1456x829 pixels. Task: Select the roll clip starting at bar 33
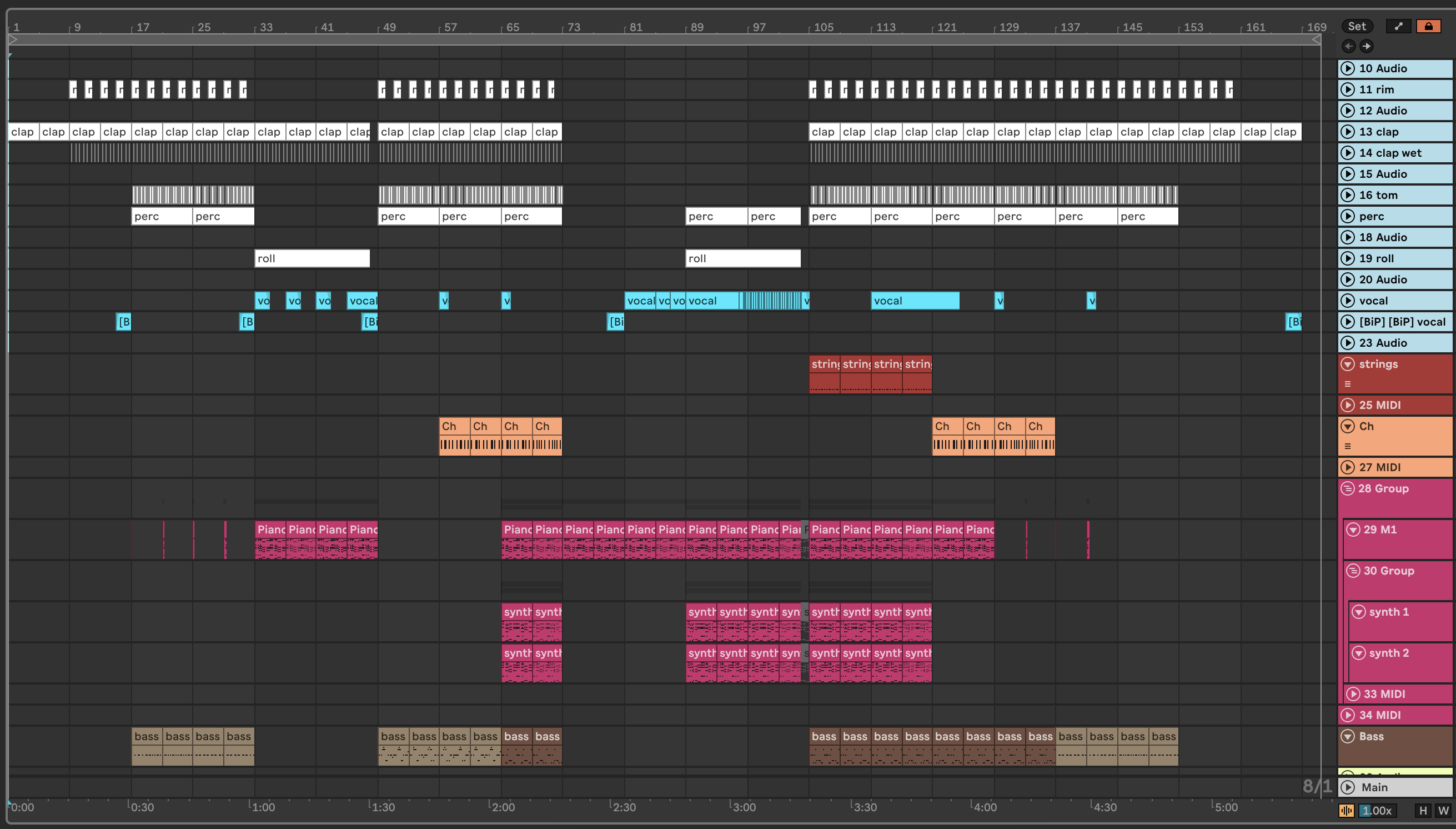312,258
